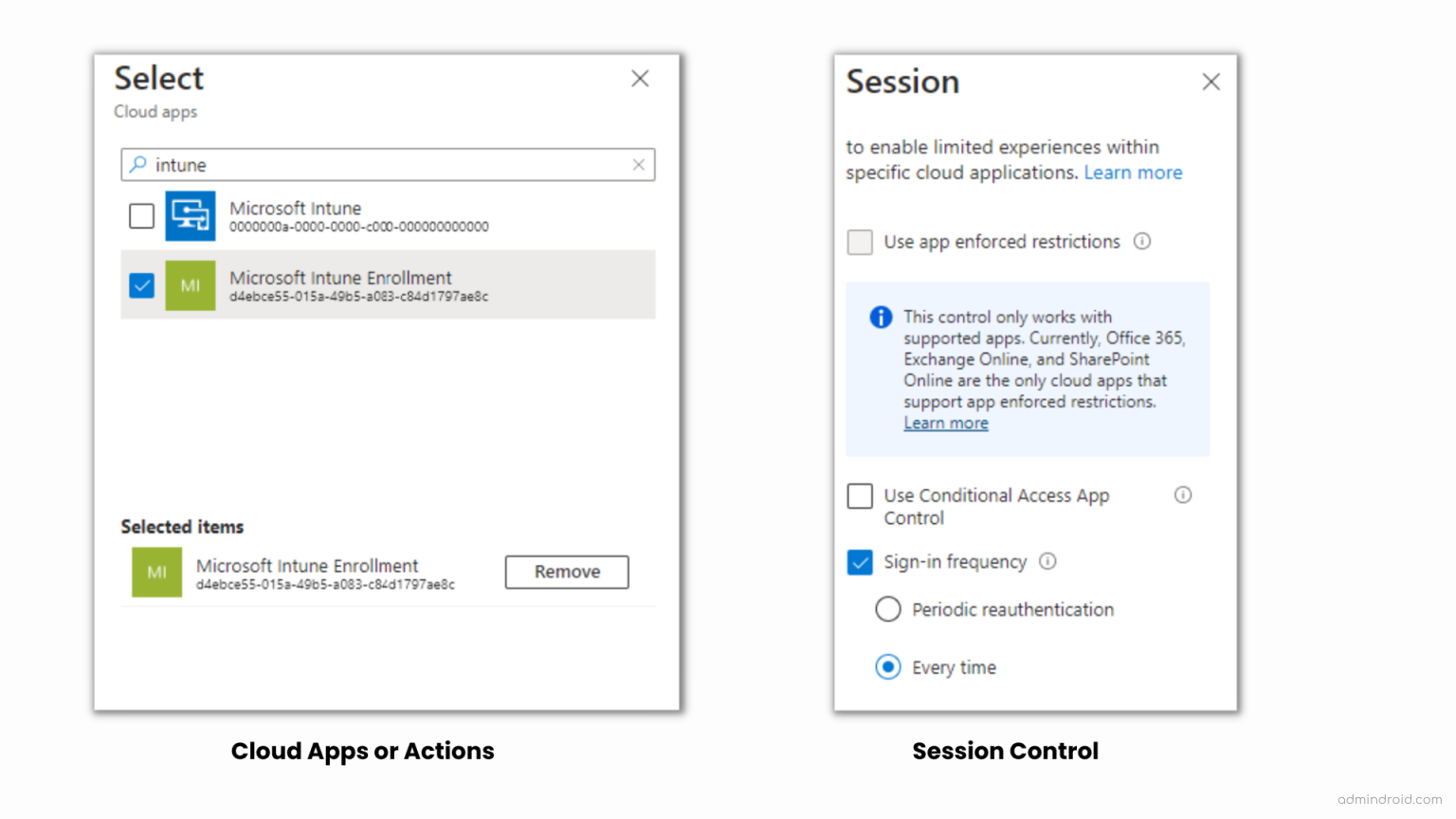Screen dimensions: 1456x819
Task: Select the Every time radio button
Action: (887, 666)
